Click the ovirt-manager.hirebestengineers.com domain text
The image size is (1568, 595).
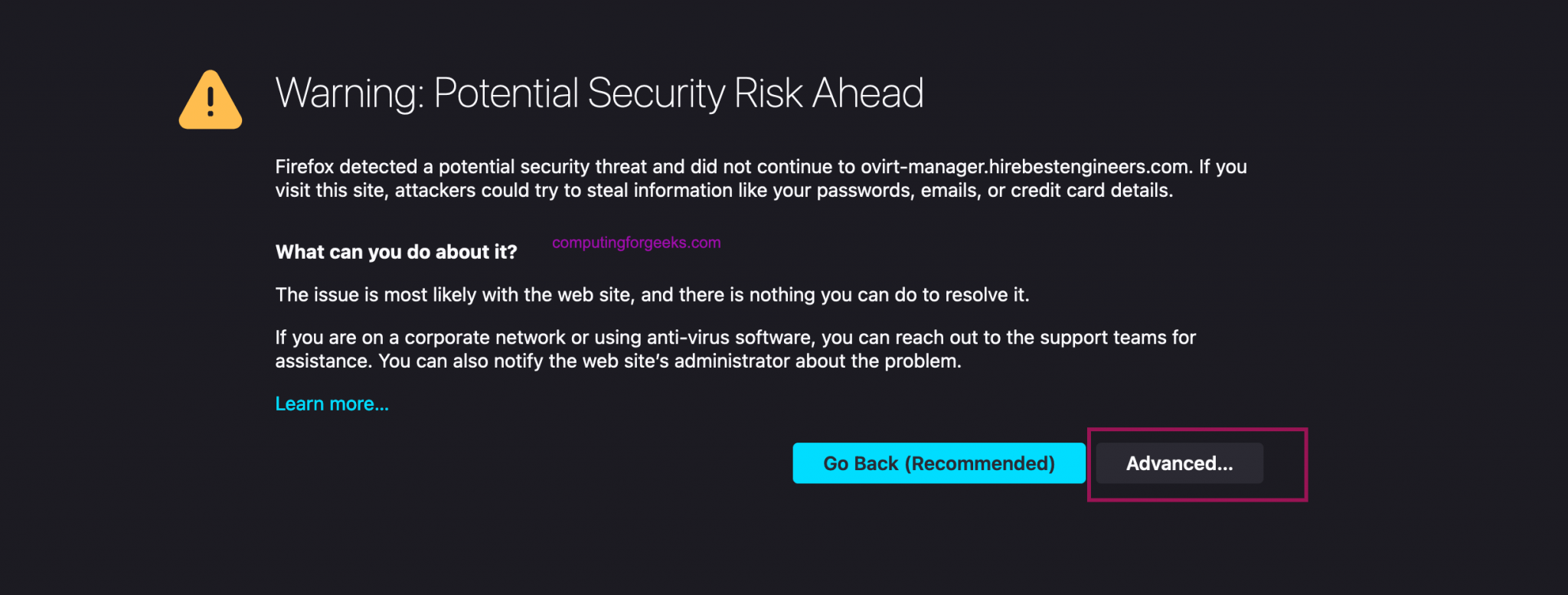point(1026,167)
